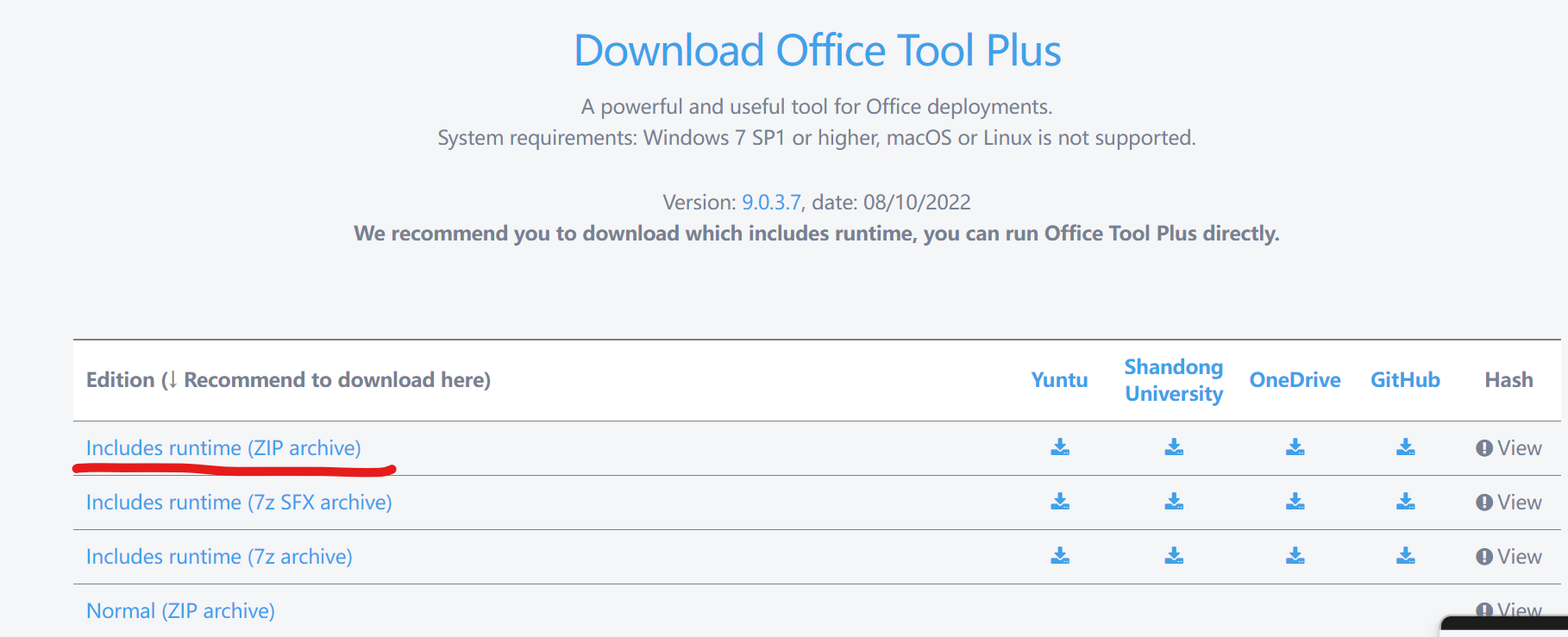Download 7z runtime edition from Shandong University
This screenshot has width=1568, height=637.
[1174, 556]
